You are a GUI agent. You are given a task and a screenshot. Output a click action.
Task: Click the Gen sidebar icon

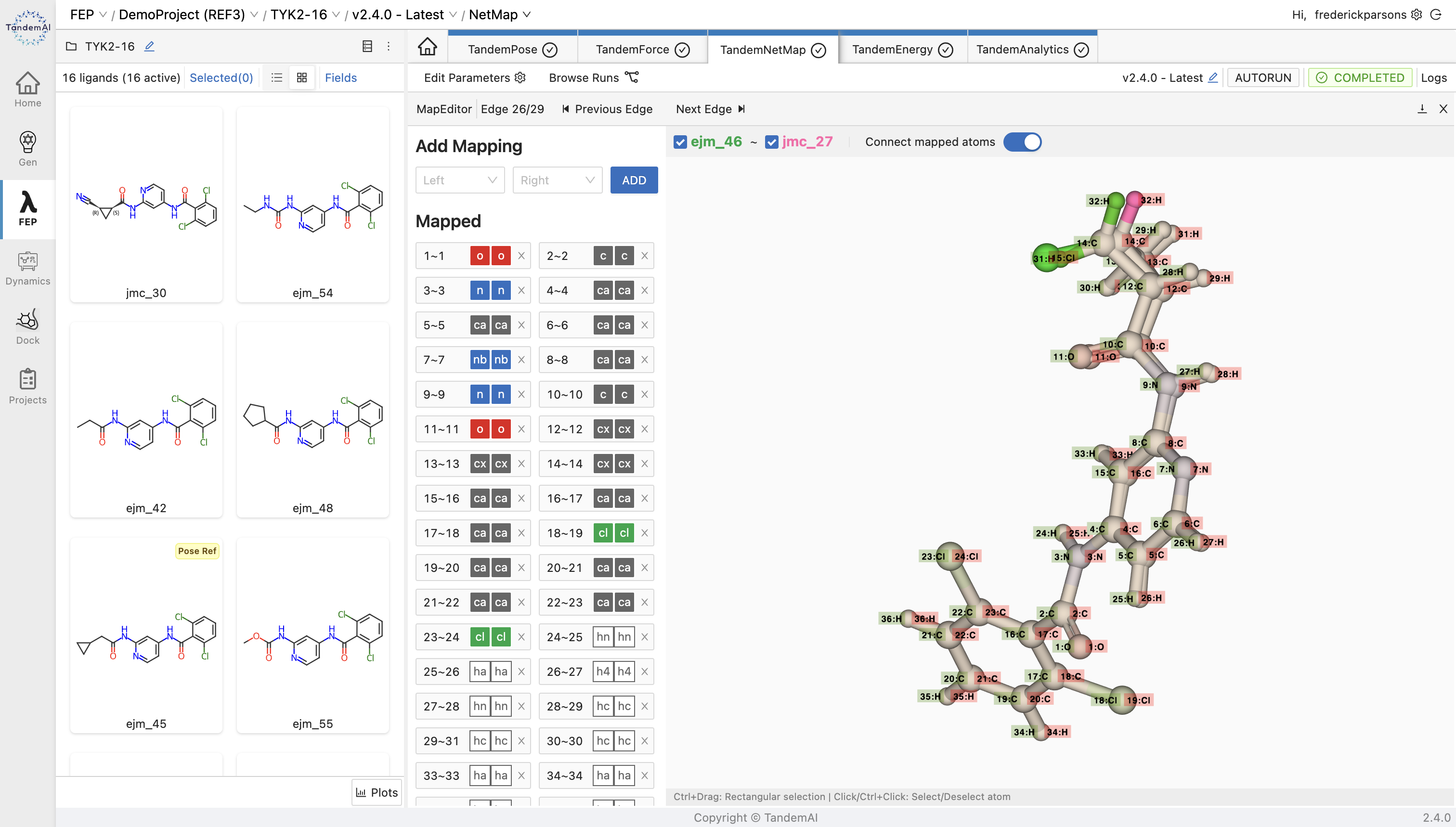(27, 149)
